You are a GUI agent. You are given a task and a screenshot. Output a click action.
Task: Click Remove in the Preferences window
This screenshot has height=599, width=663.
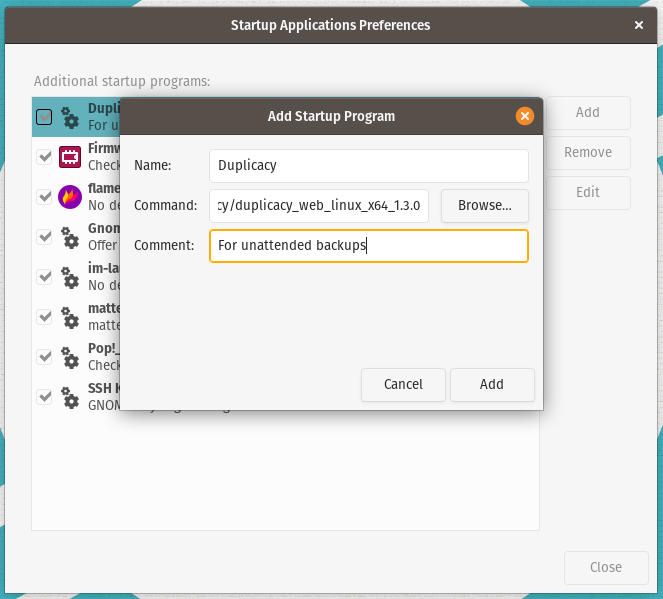point(588,152)
